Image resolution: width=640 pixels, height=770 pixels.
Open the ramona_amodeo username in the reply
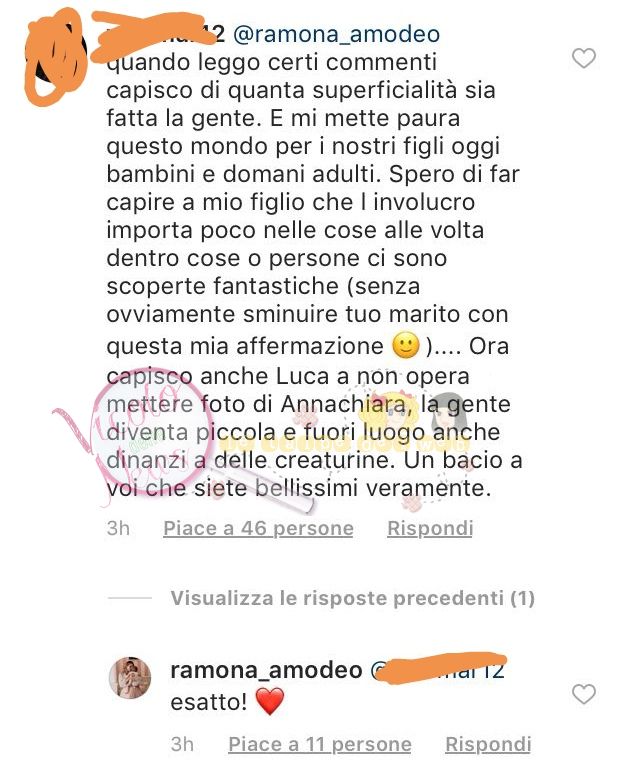click(x=266, y=670)
